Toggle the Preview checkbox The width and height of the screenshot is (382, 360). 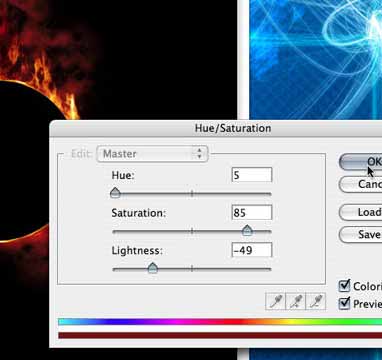click(344, 303)
